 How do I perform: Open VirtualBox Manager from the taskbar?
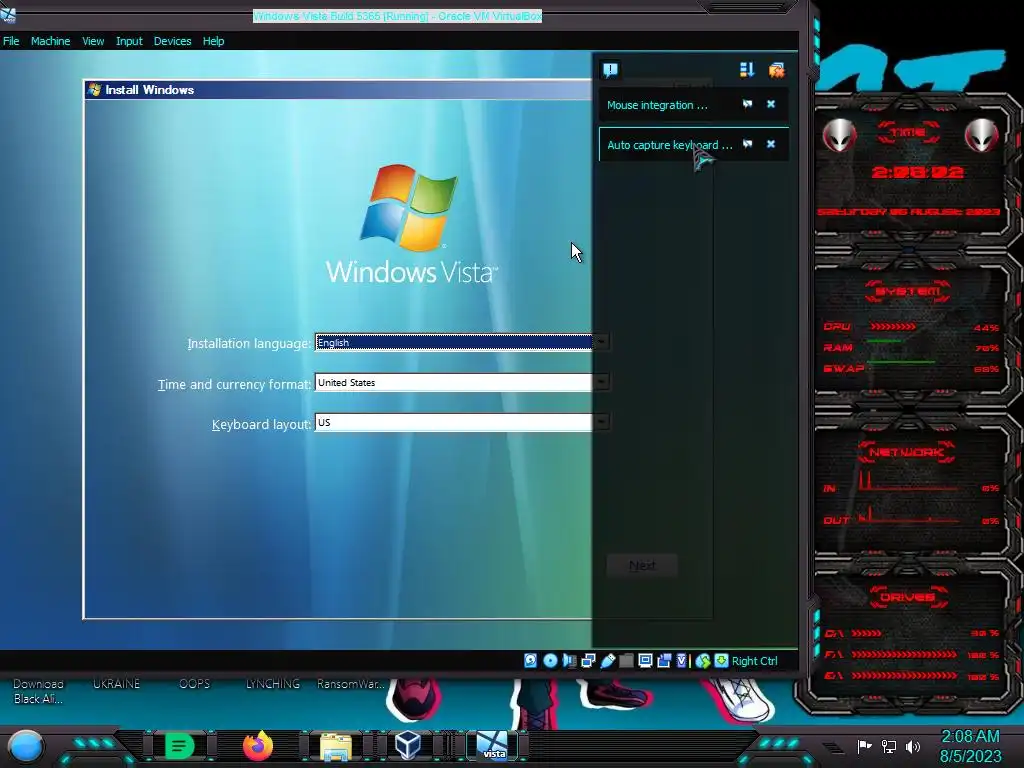point(408,745)
